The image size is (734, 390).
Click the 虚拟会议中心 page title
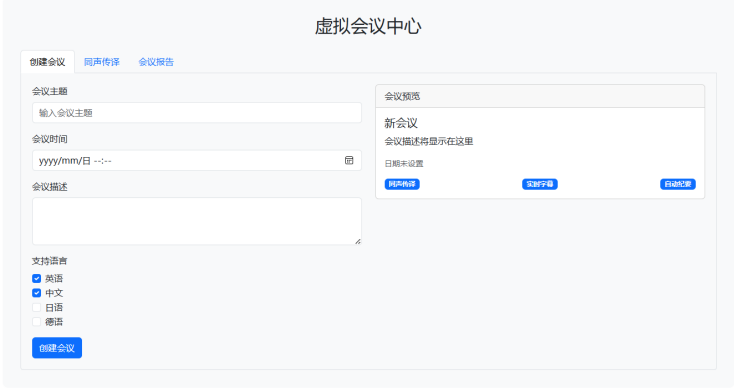pyautogui.click(x=368, y=26)
